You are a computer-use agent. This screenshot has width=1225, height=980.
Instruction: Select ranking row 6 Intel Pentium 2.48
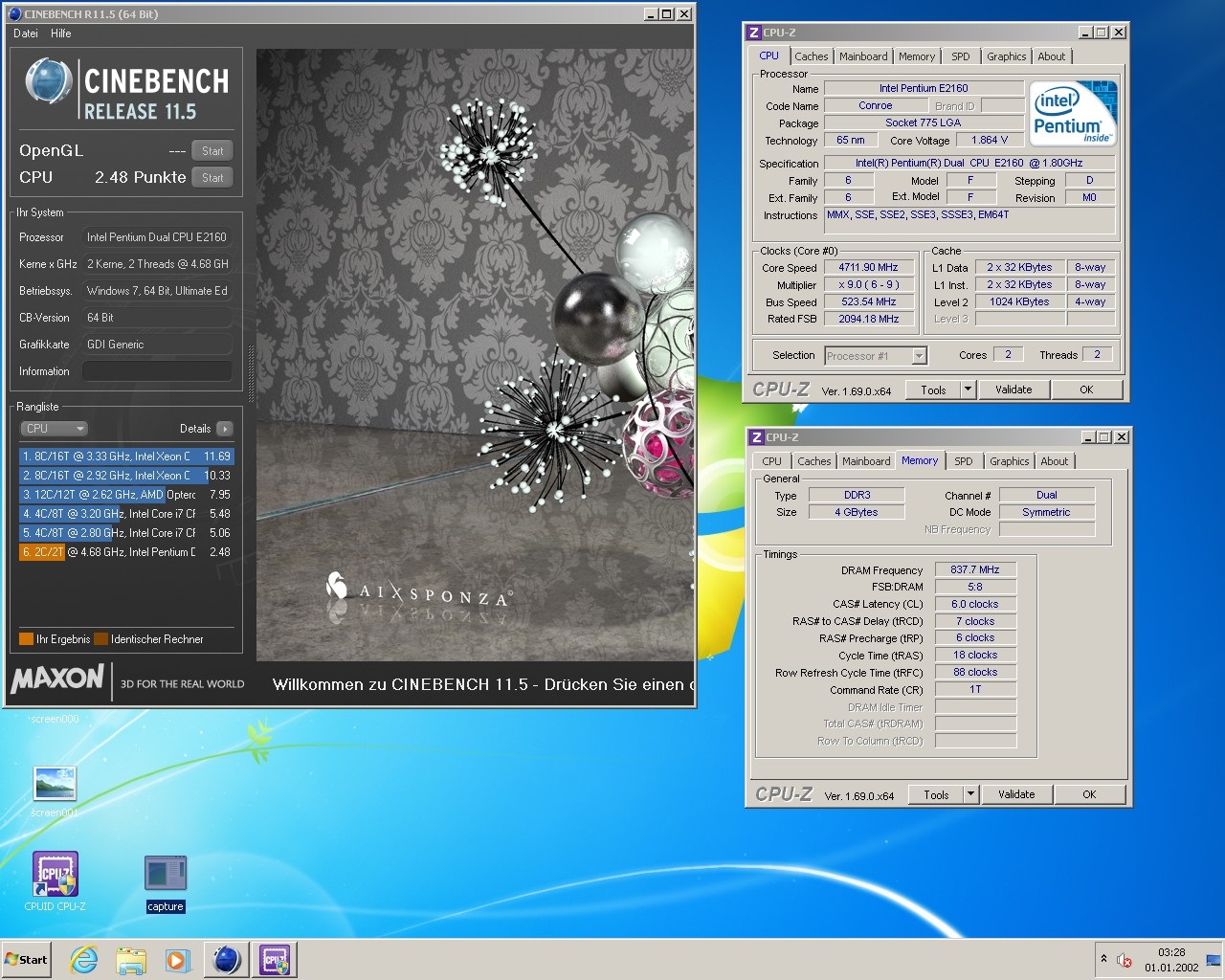point(125,552)
